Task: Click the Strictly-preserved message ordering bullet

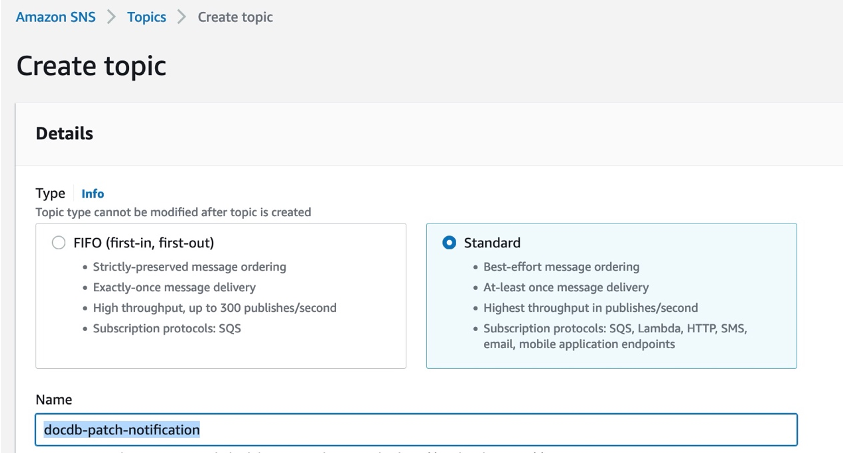Action: click(x=189, y=267)
